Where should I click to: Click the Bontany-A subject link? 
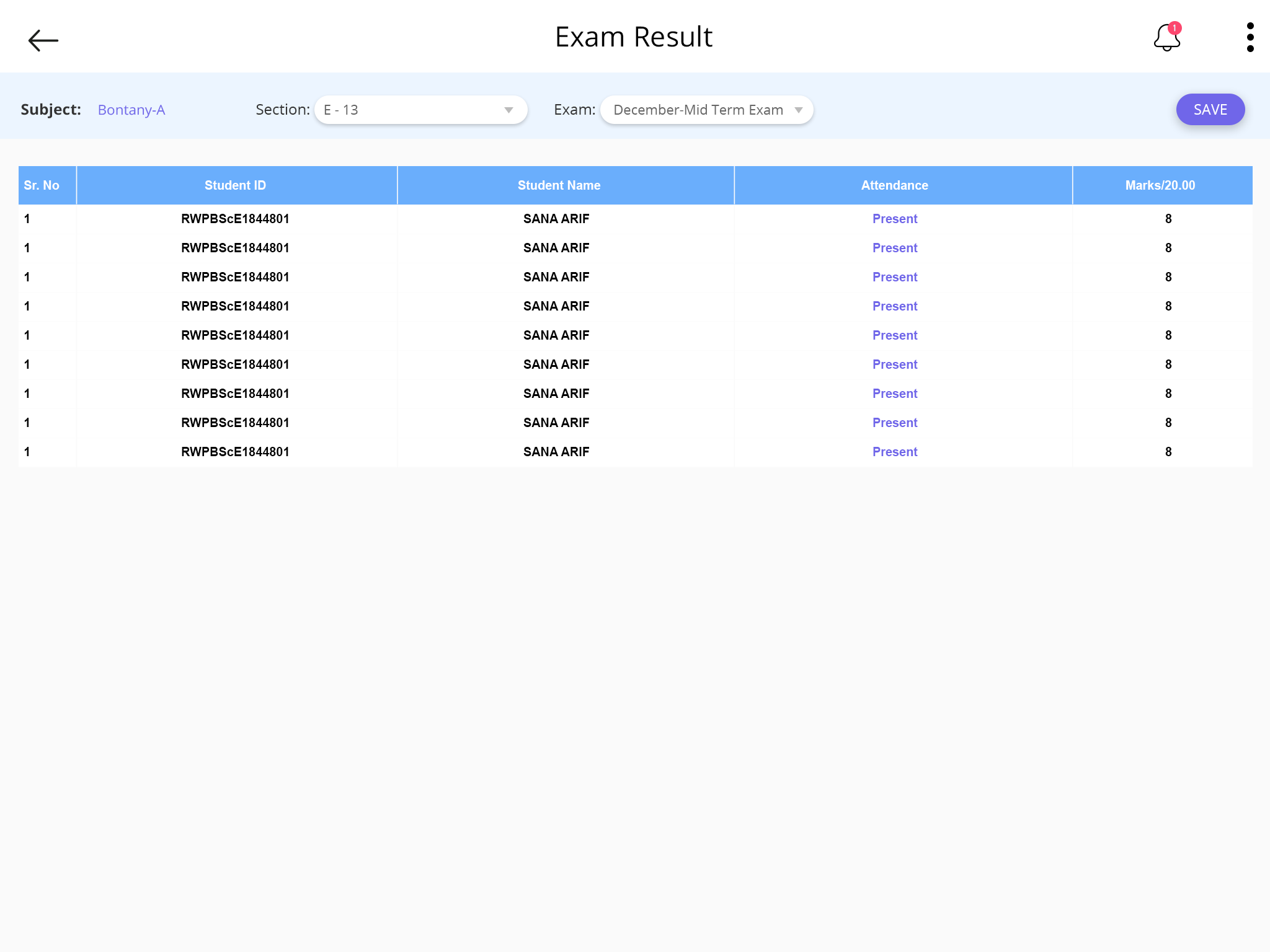tap(131, 110)
